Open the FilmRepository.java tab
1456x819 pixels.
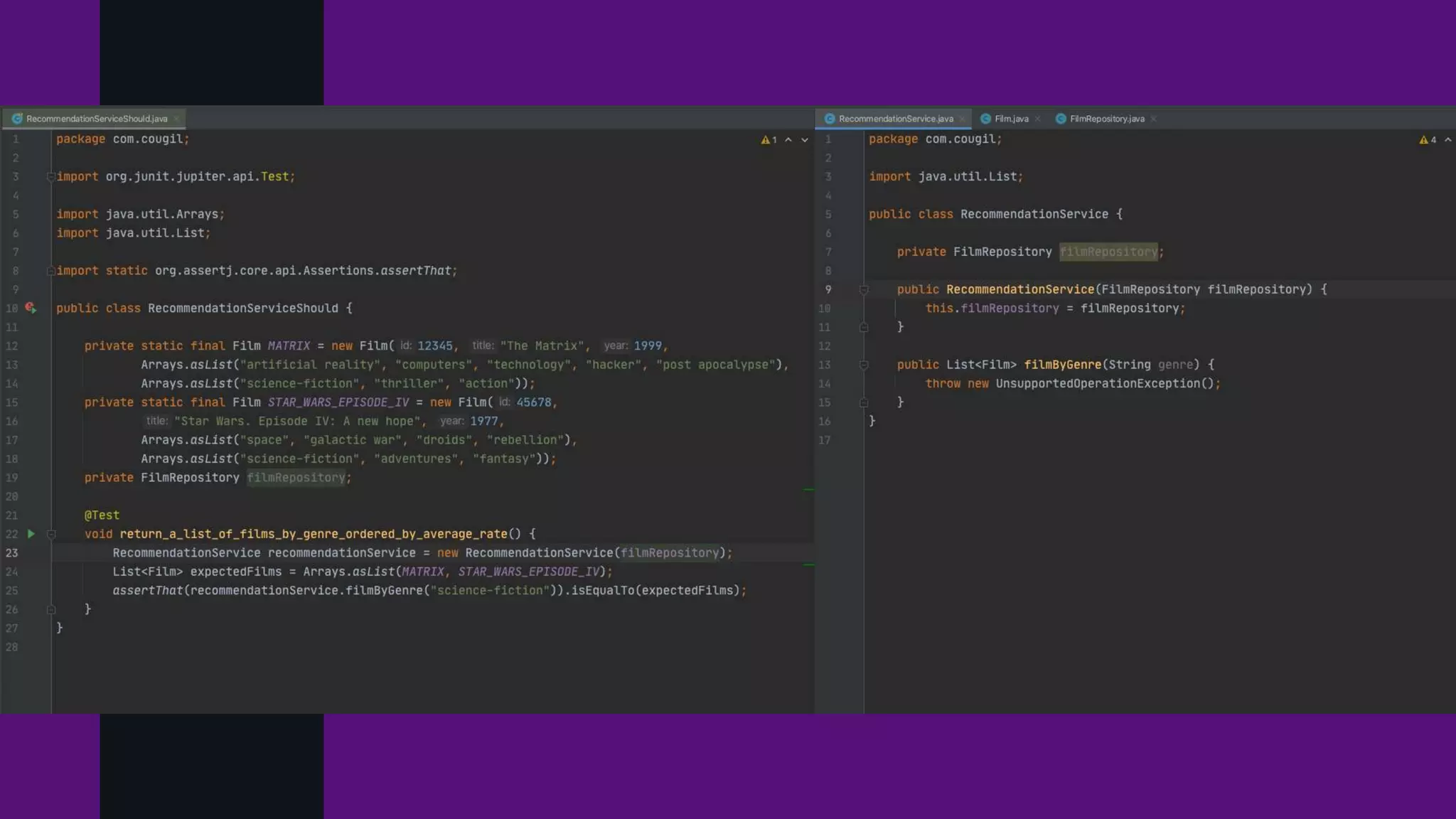tap(1106, 119)
